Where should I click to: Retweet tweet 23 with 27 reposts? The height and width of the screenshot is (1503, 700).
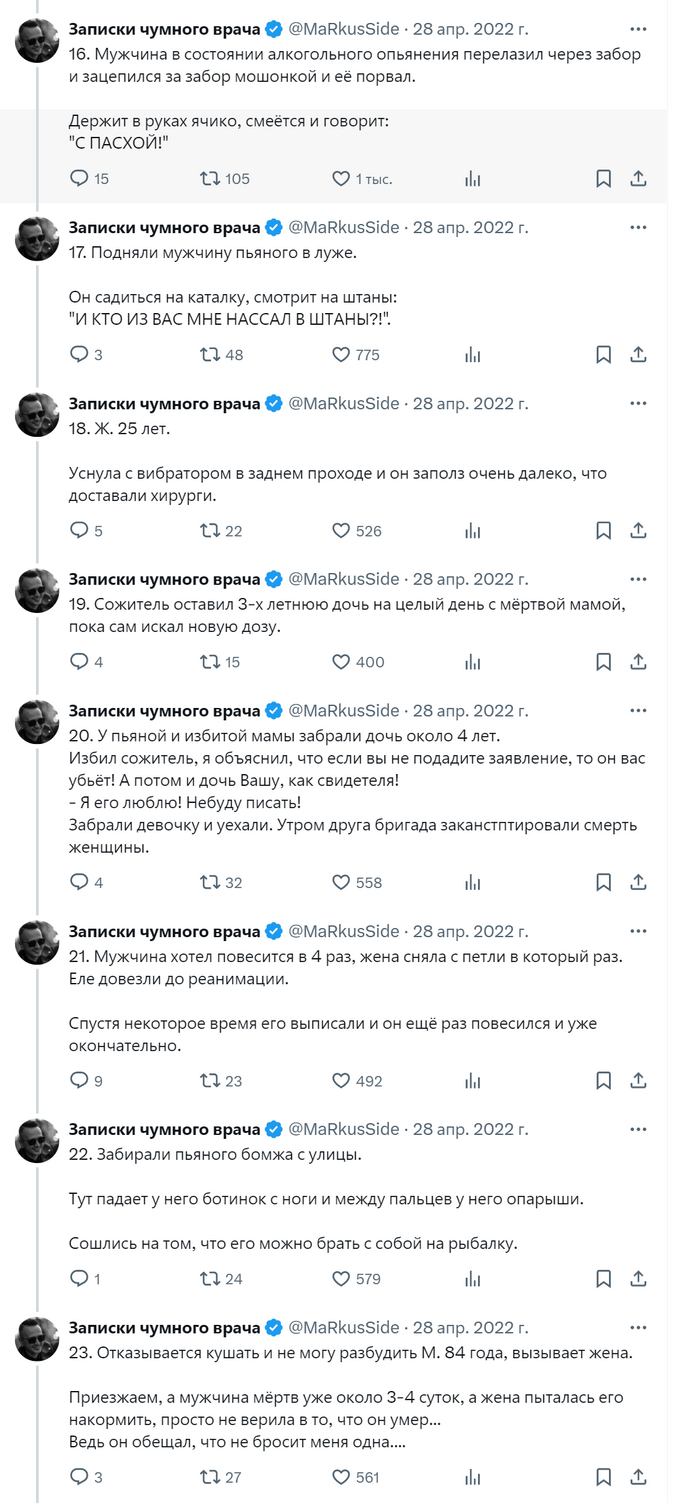(210, 1477)
